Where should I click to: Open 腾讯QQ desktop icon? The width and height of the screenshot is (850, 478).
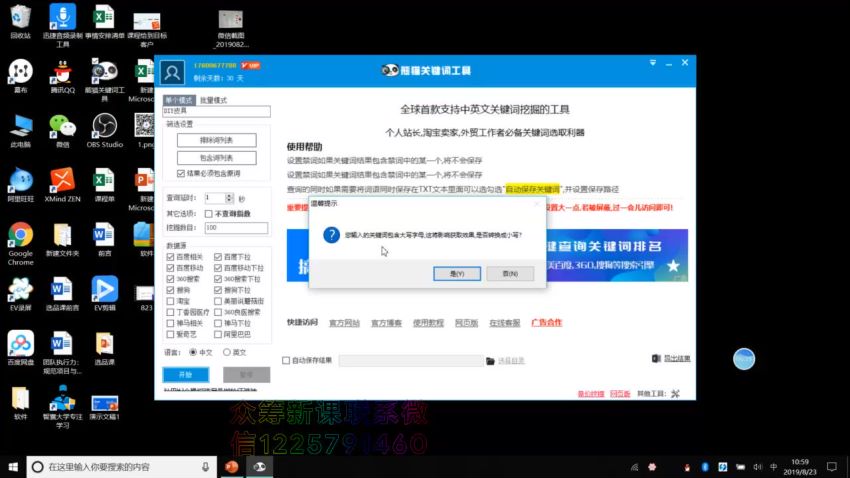63,76
